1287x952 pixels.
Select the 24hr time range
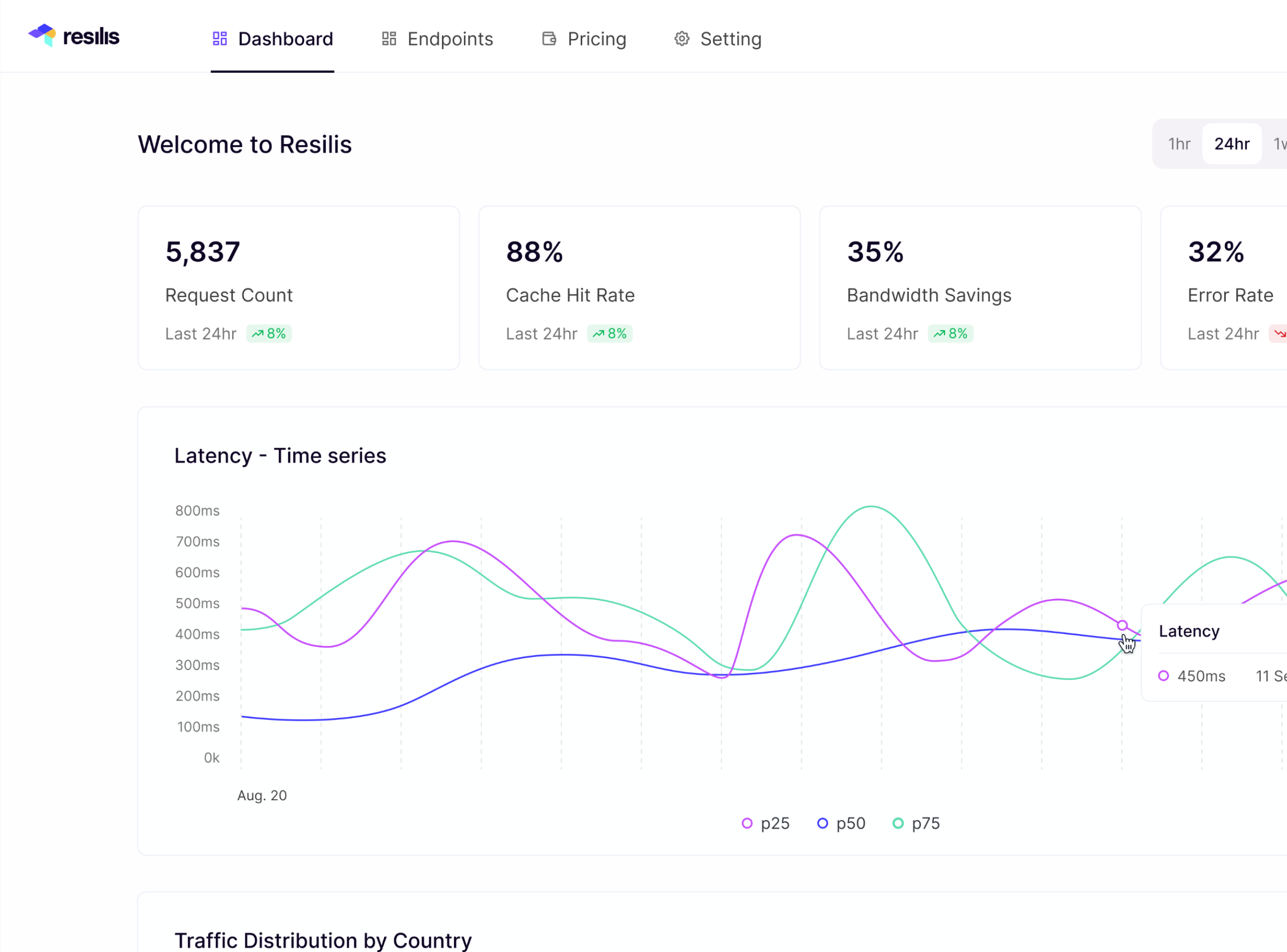[1231, 144]
